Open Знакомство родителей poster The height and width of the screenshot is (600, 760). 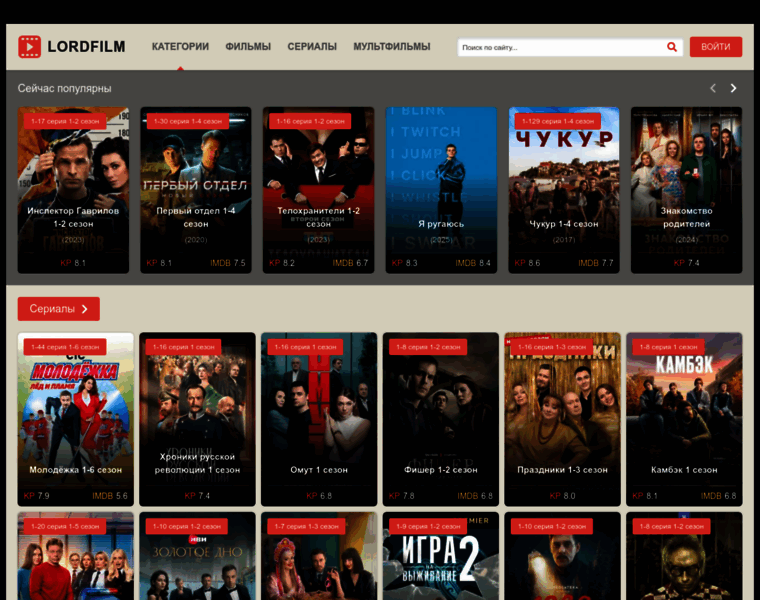click(x=686, y=190)
